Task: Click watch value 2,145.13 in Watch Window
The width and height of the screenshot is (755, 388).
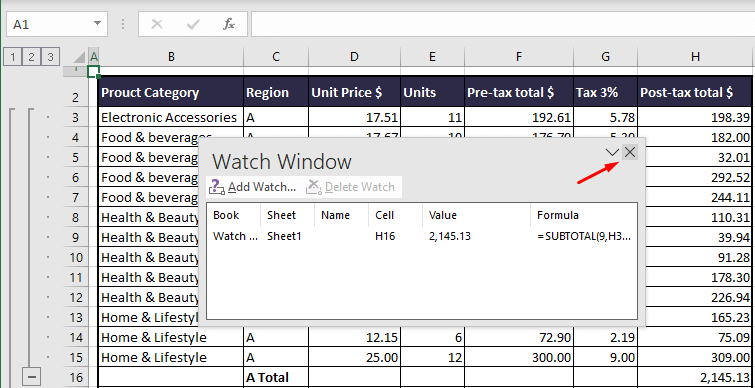Action: point(450,236)
